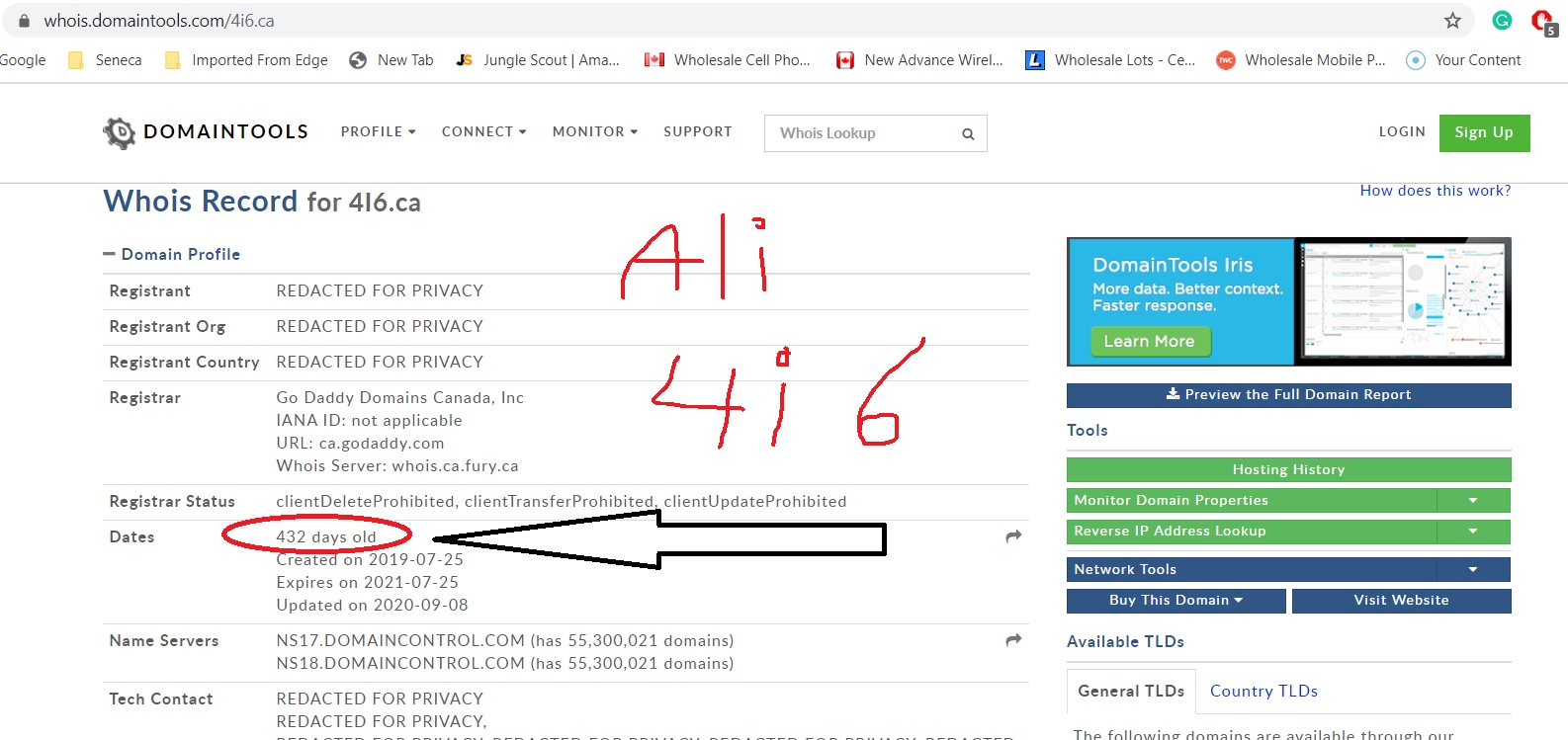The height and width of the screenshot is (740, 1568).
Task: Open the New Advance Wirel... bookmark
Action: (919, 60)
